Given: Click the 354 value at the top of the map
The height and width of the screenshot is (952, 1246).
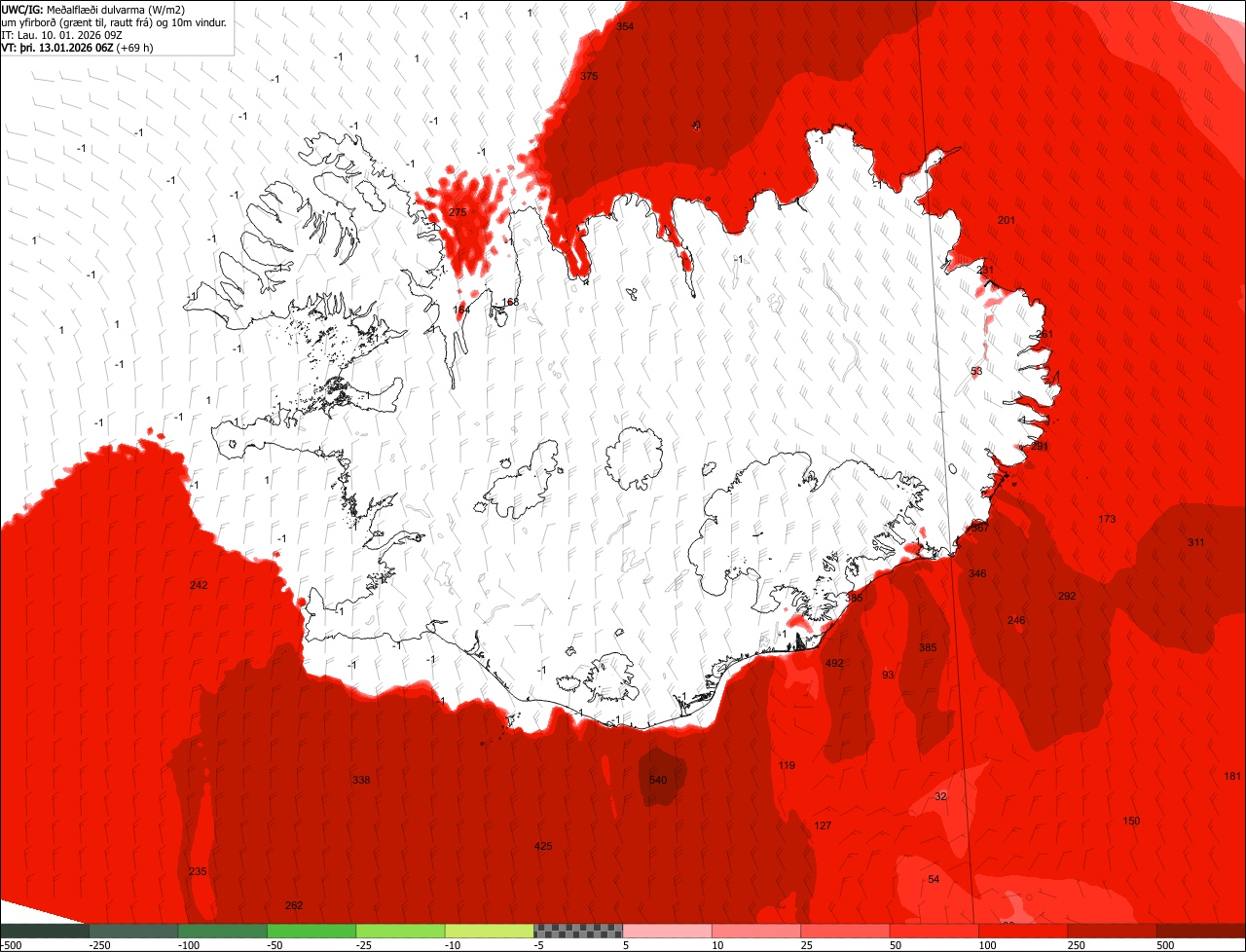Looking at the screenshot, I should (x=625, y=26).
